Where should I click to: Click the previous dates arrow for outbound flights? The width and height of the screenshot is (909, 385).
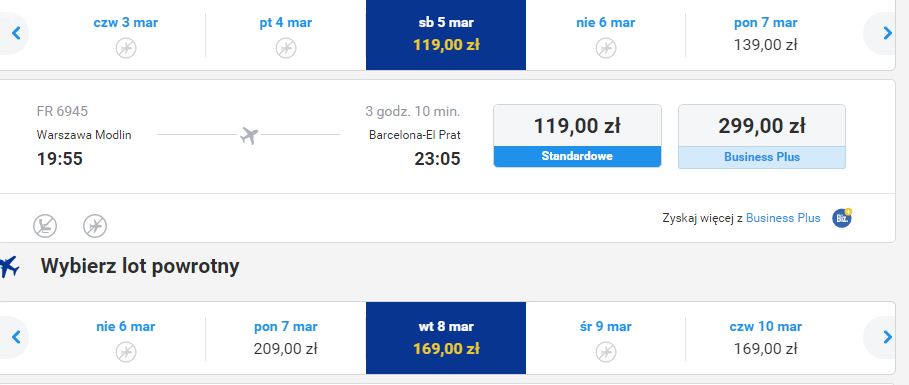click(16, 34)
